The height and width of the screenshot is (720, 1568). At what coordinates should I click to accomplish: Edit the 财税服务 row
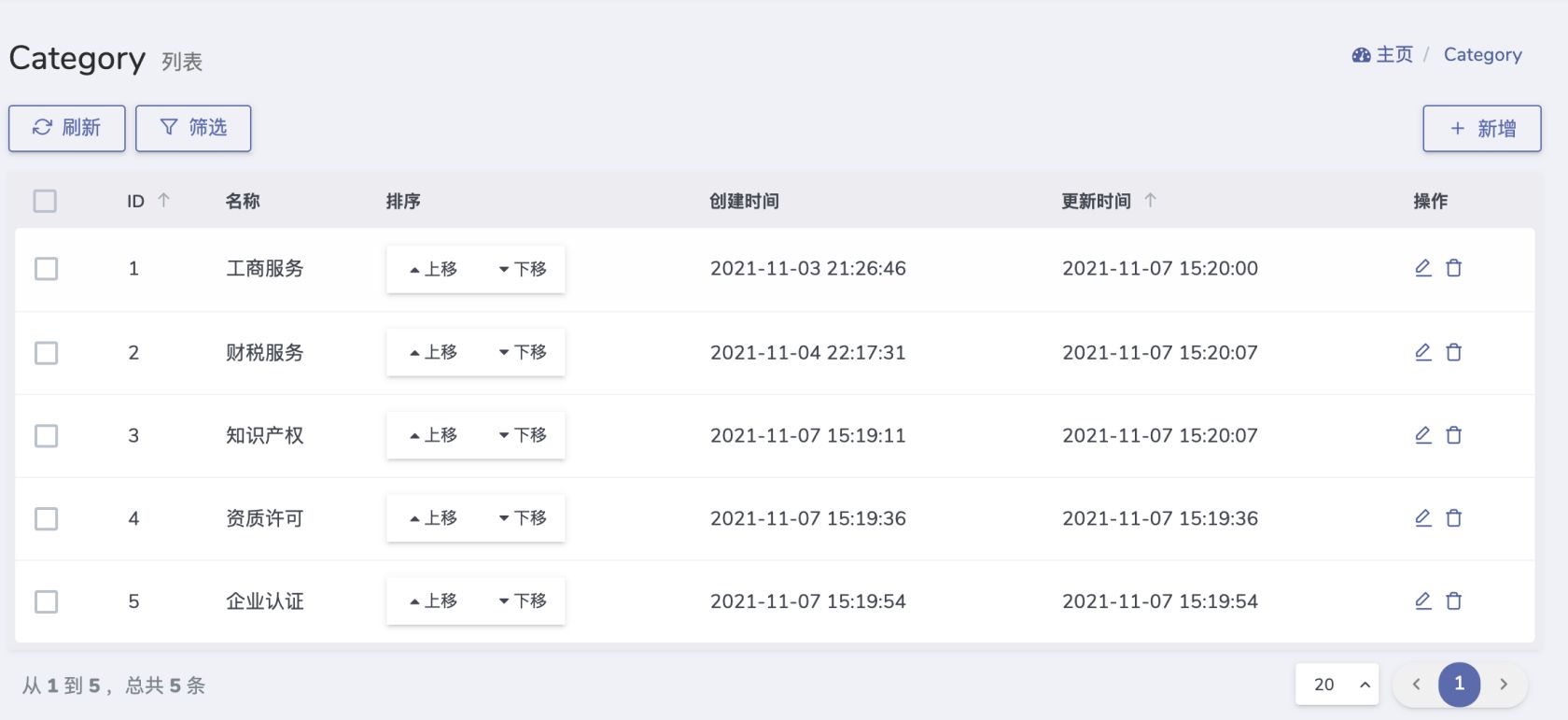point(1423,352)
